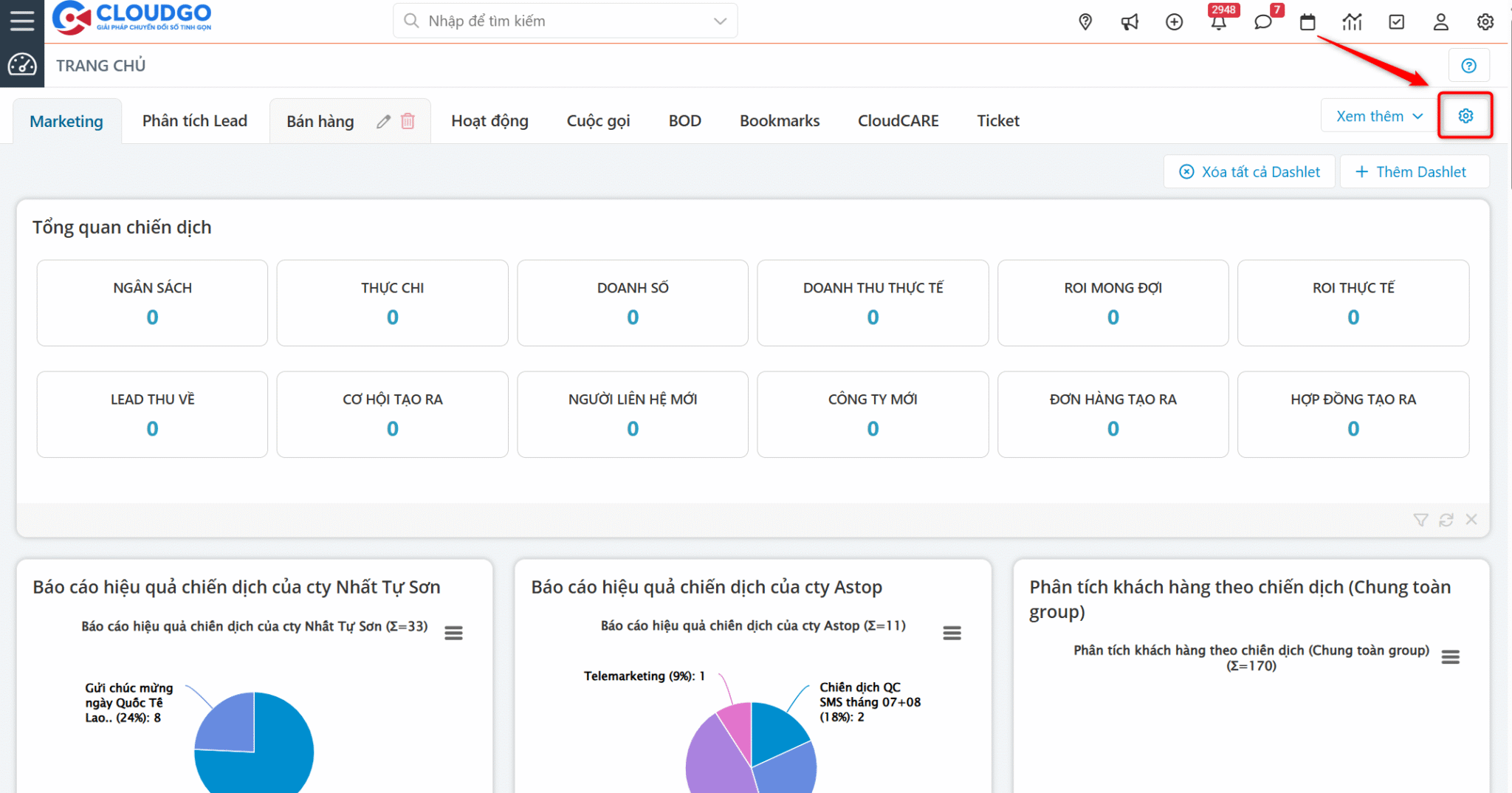Open the calendar icon in header
The width and height of the screenshot is (1512, 793).
click(1307, 21)
